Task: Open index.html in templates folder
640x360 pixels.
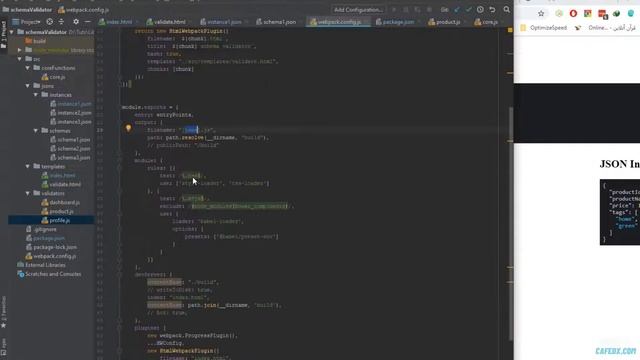Action: tap(58, 176)
